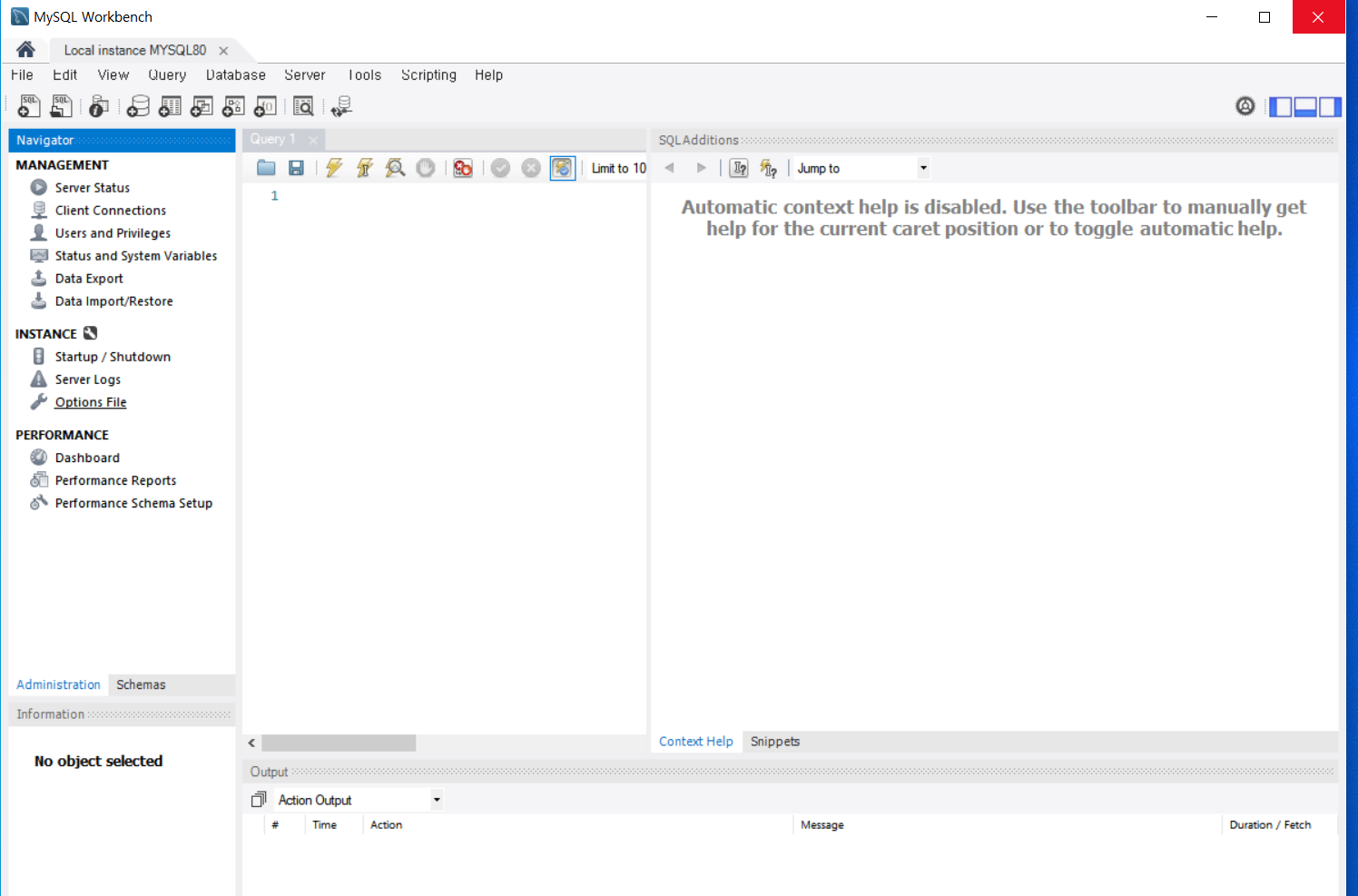
Task: Create a new SQL tab icon
Action: (29, 106)
